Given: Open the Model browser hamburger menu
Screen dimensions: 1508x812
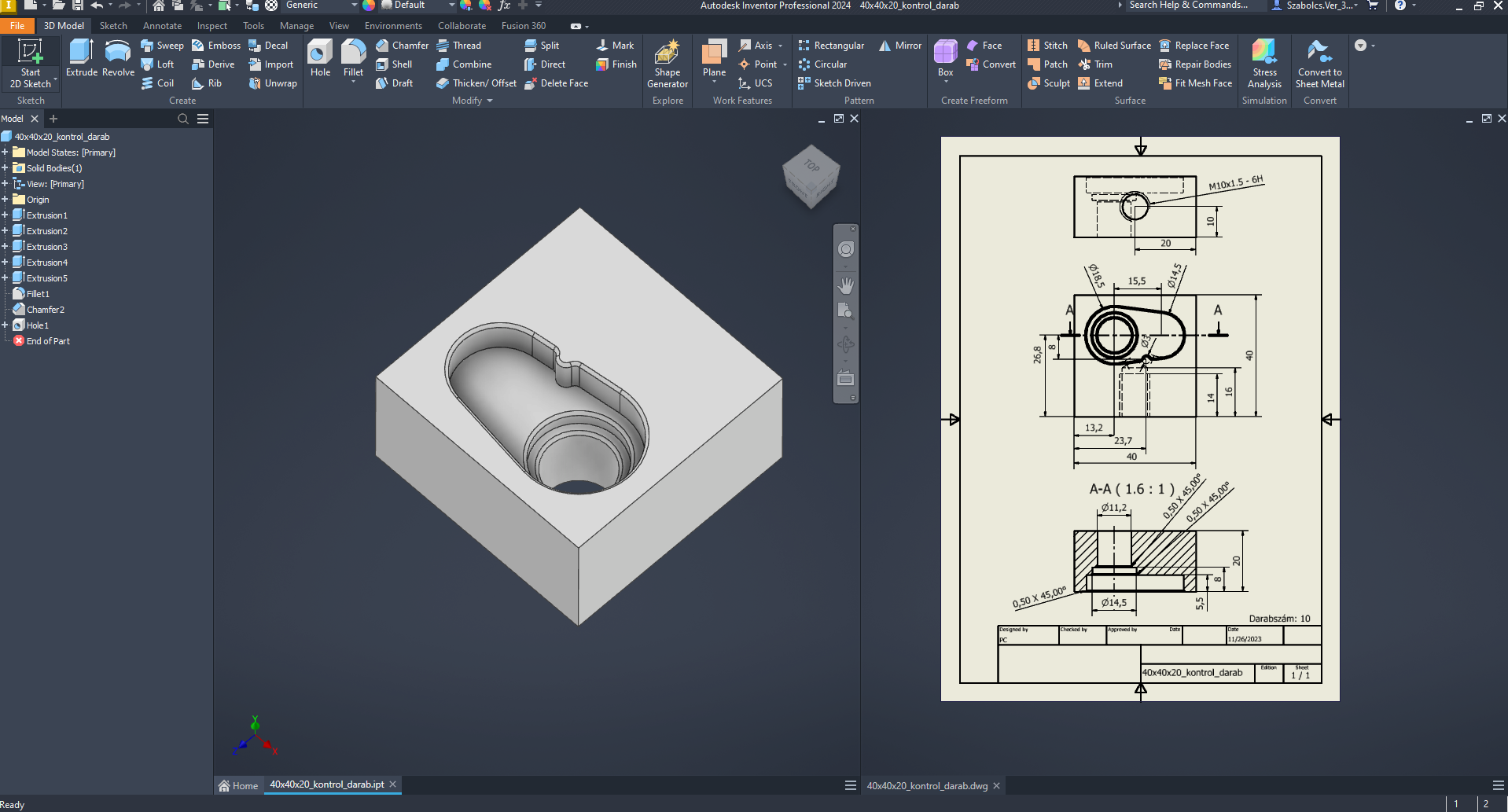Looking at the screenshot, I should (203, 119).
